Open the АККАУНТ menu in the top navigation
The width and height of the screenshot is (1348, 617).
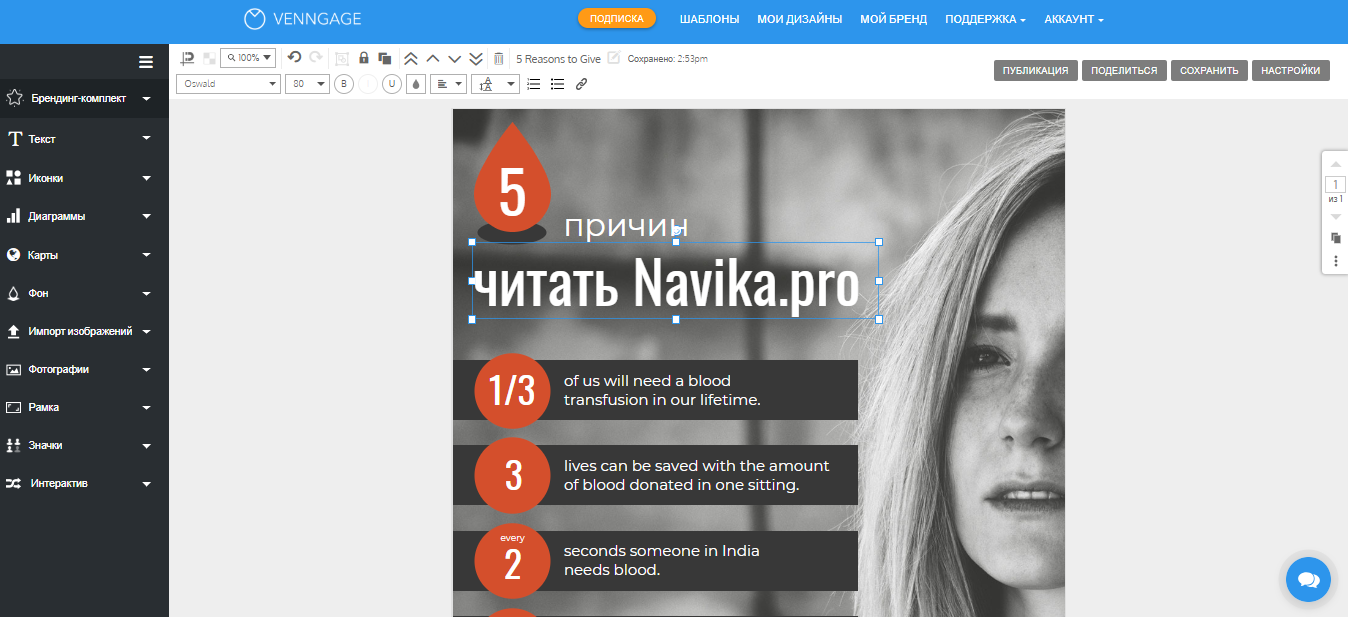point(1073,19)
